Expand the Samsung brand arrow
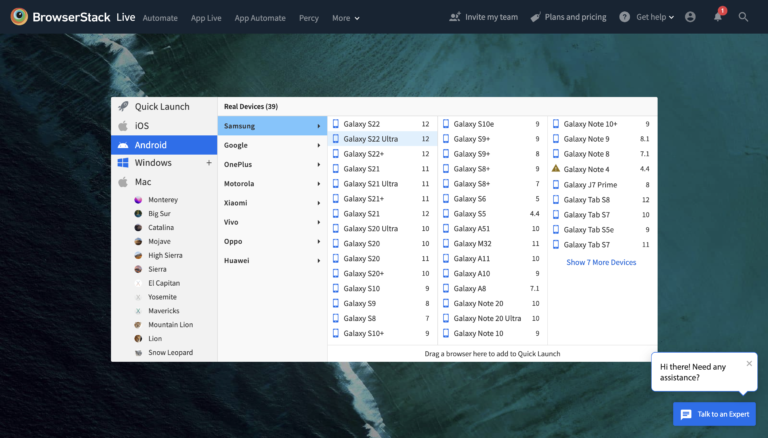The width and height of the screenshot is (768, 438). 318,126
